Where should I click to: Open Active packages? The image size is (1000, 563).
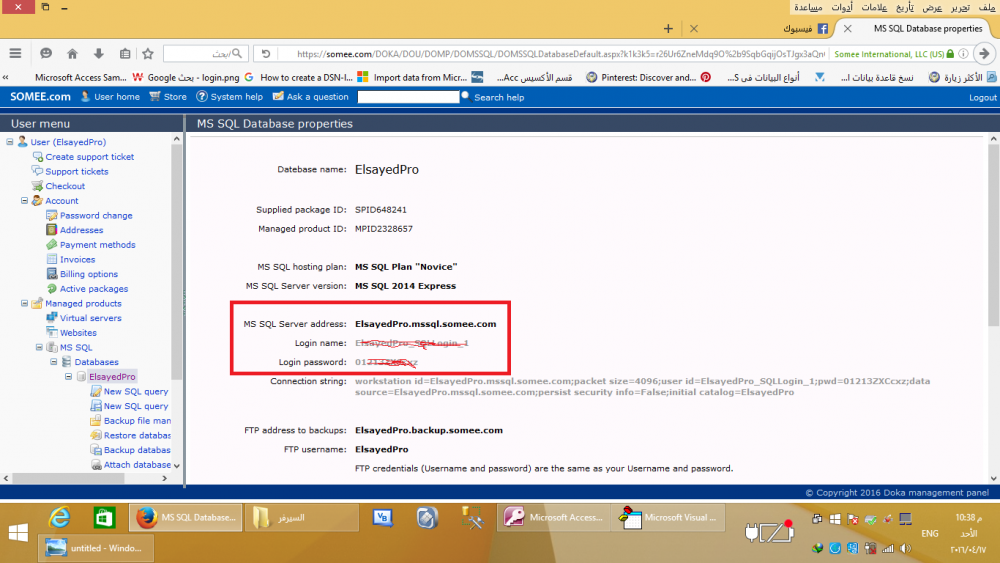coord(94,289)
